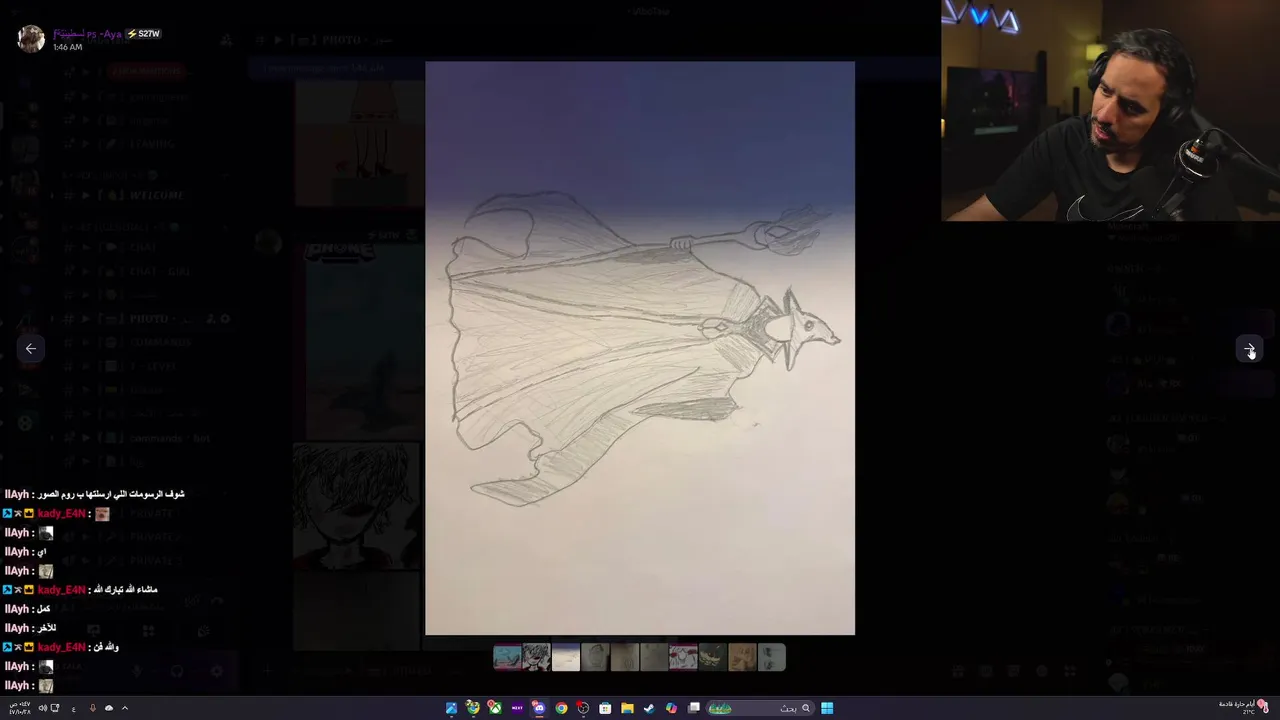This screenshot has width=1280, height=720.
Task: Open the volume control in system tray
Action: [42, 708]
